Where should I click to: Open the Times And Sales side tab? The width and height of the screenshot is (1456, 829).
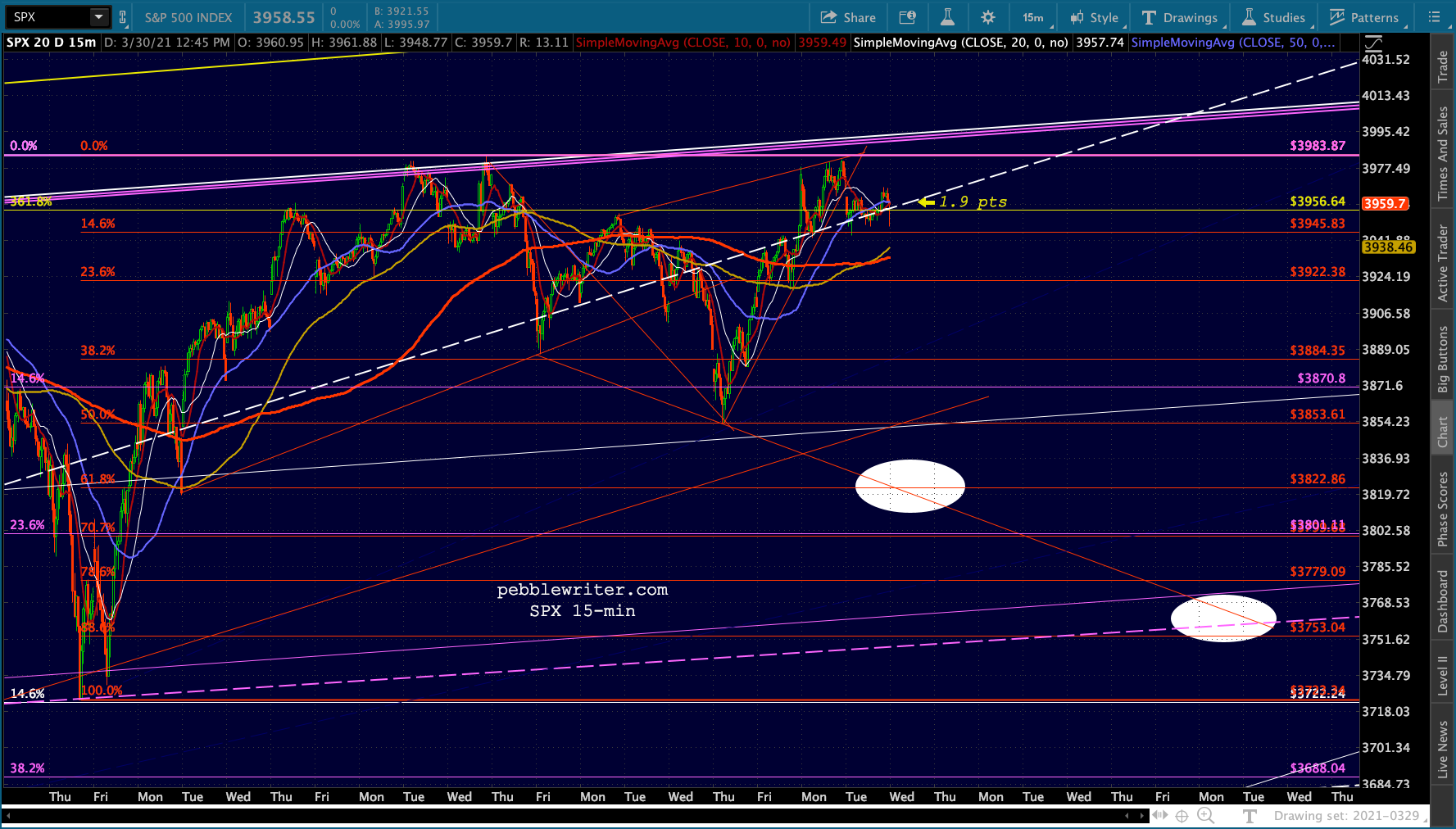1443,152
